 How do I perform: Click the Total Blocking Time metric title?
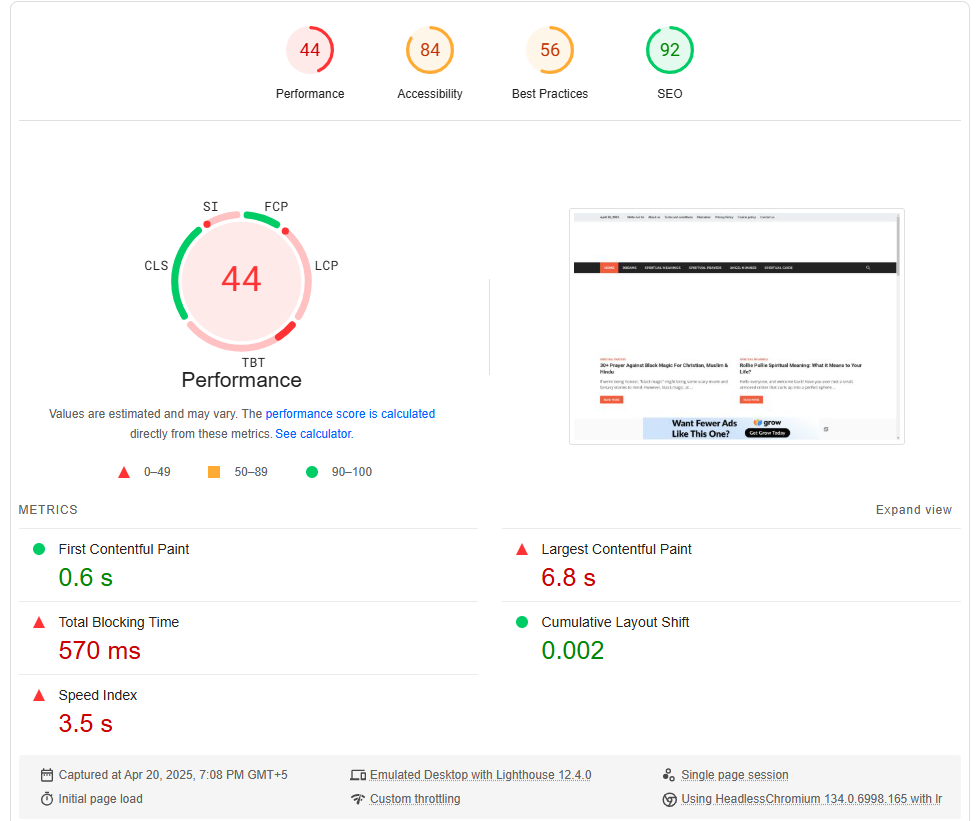[x=118, y=622]
